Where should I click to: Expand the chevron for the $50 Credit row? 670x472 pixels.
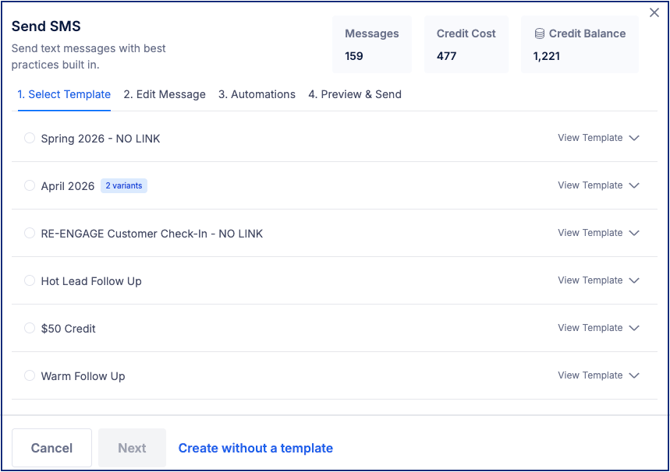click(x=634, y=328)
